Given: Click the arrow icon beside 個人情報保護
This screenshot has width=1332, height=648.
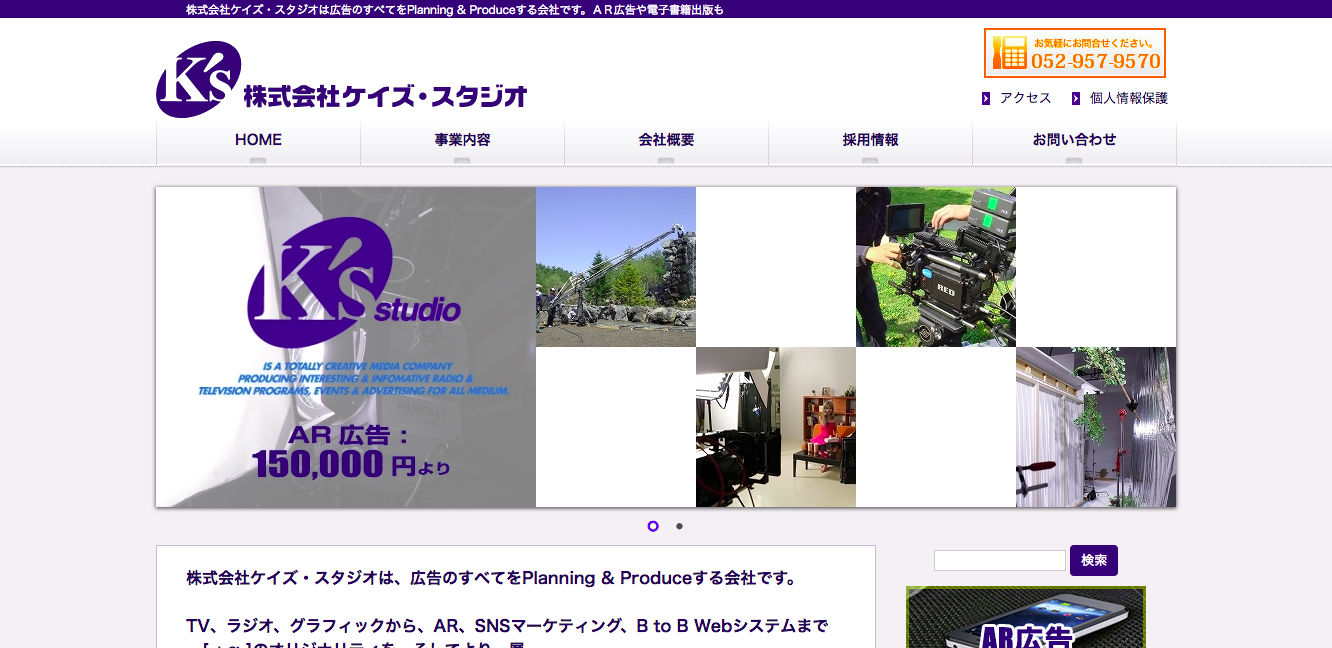Looking at the screenshot, I should coord(1076,98).
